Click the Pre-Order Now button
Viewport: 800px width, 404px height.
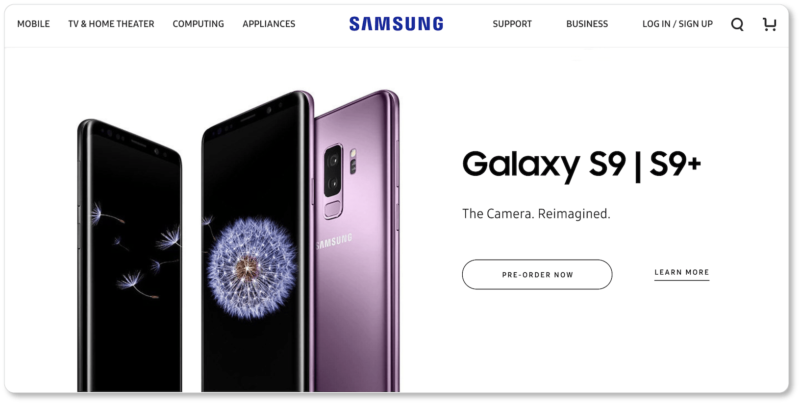coord(537,274)
